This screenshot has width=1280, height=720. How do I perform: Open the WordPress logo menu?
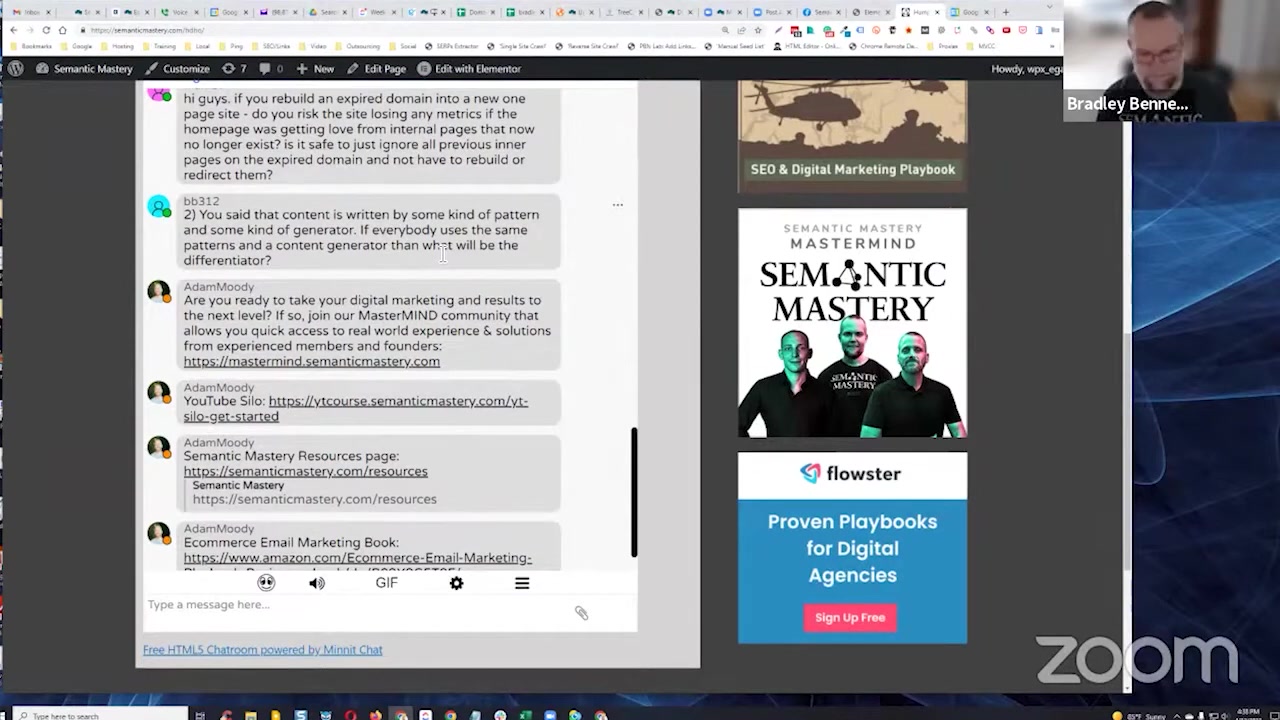click(x=16, y=69)
